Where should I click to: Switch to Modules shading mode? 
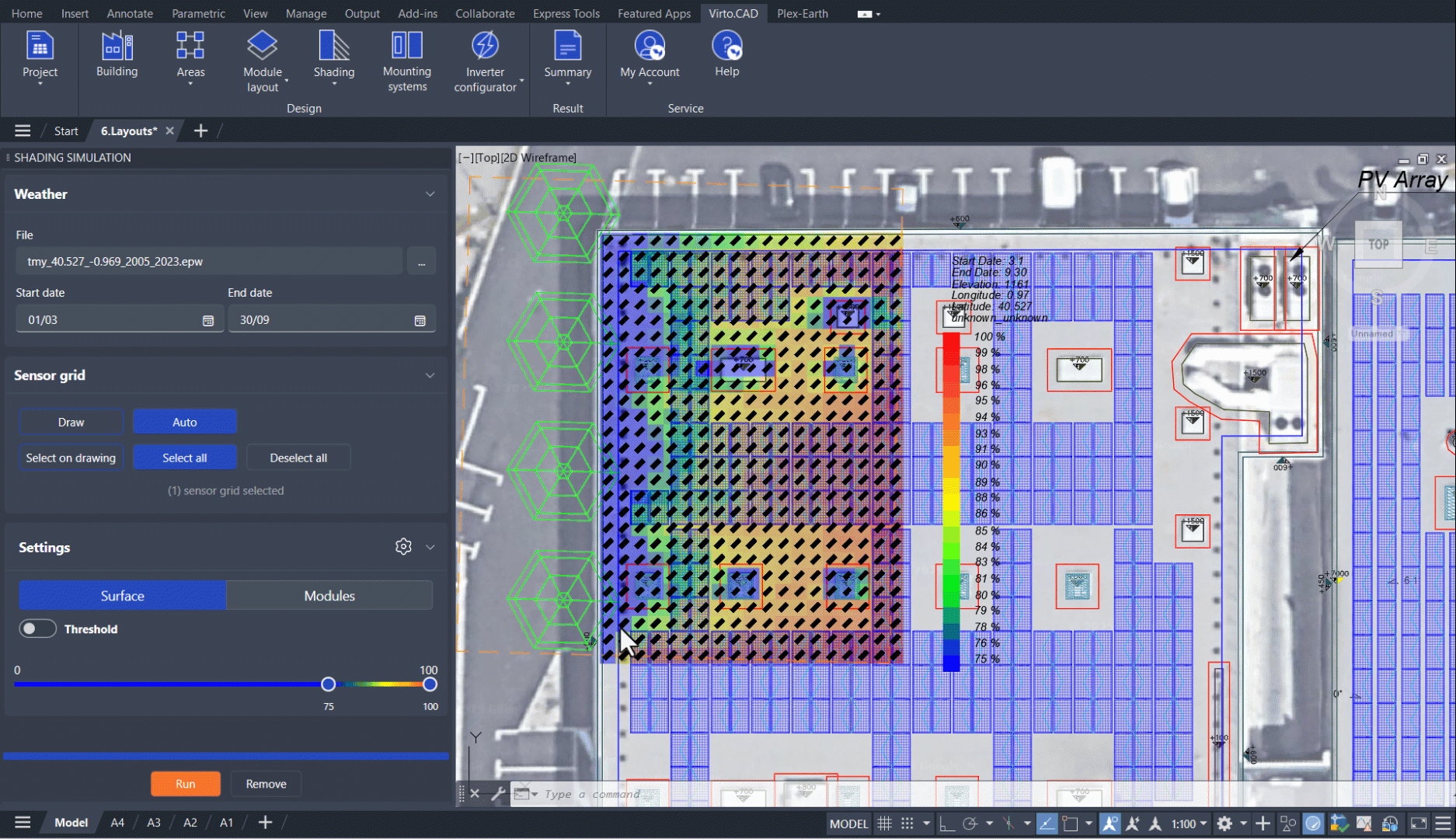(329, 596)
